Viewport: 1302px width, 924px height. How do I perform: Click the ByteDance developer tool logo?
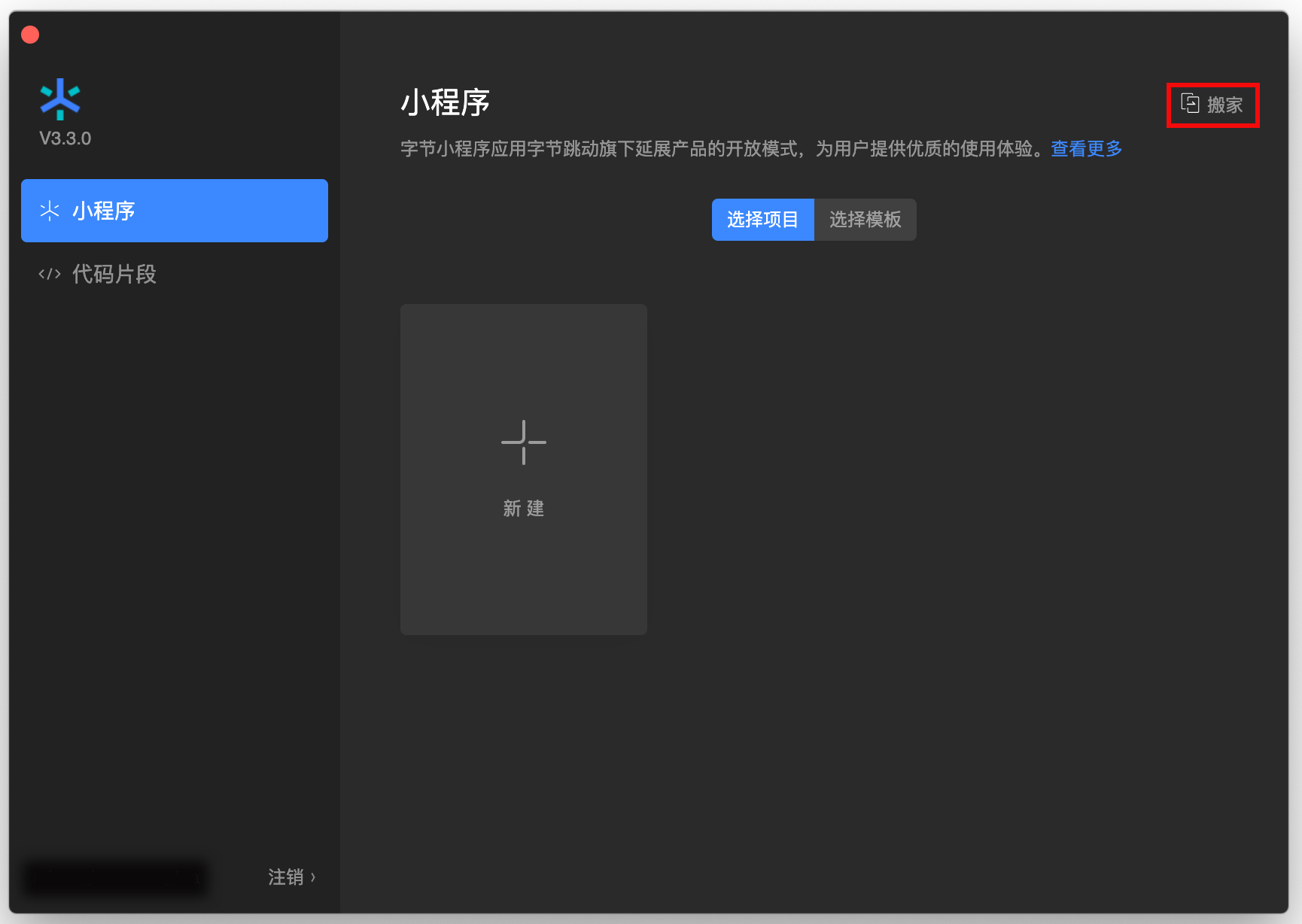pyautogui.click(x=60, y=99)
